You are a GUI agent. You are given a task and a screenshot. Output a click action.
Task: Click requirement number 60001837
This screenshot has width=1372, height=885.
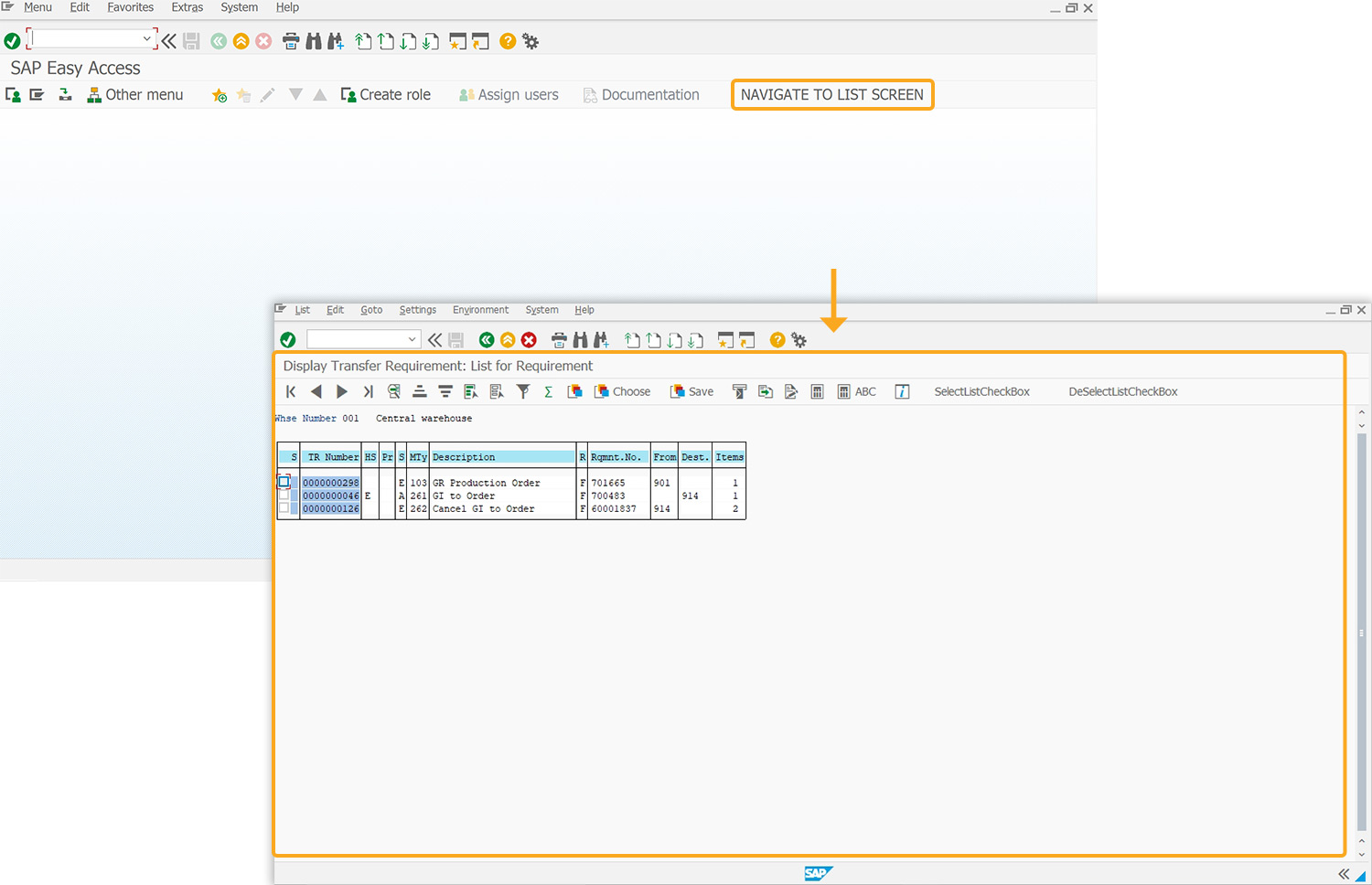tap(614, 508)
